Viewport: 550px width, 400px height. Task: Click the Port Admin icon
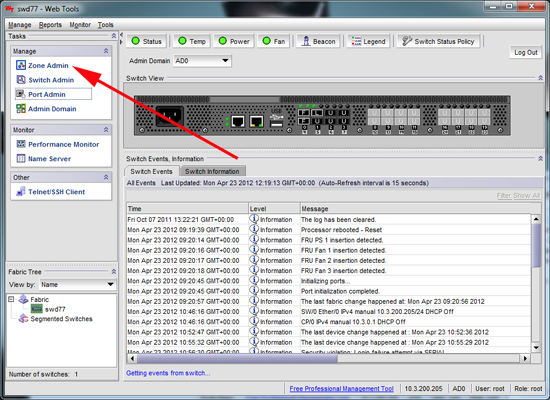coord(21,94)
